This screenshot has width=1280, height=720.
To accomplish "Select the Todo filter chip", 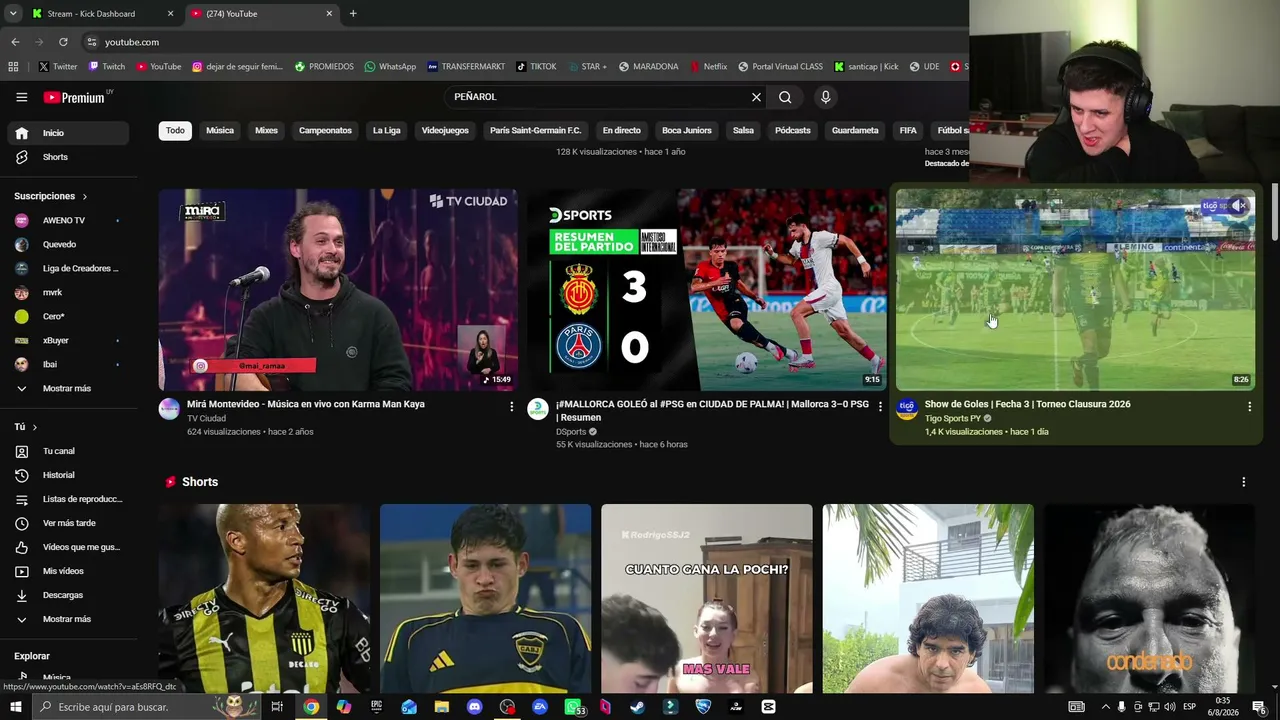I will (x=175, y=131).
